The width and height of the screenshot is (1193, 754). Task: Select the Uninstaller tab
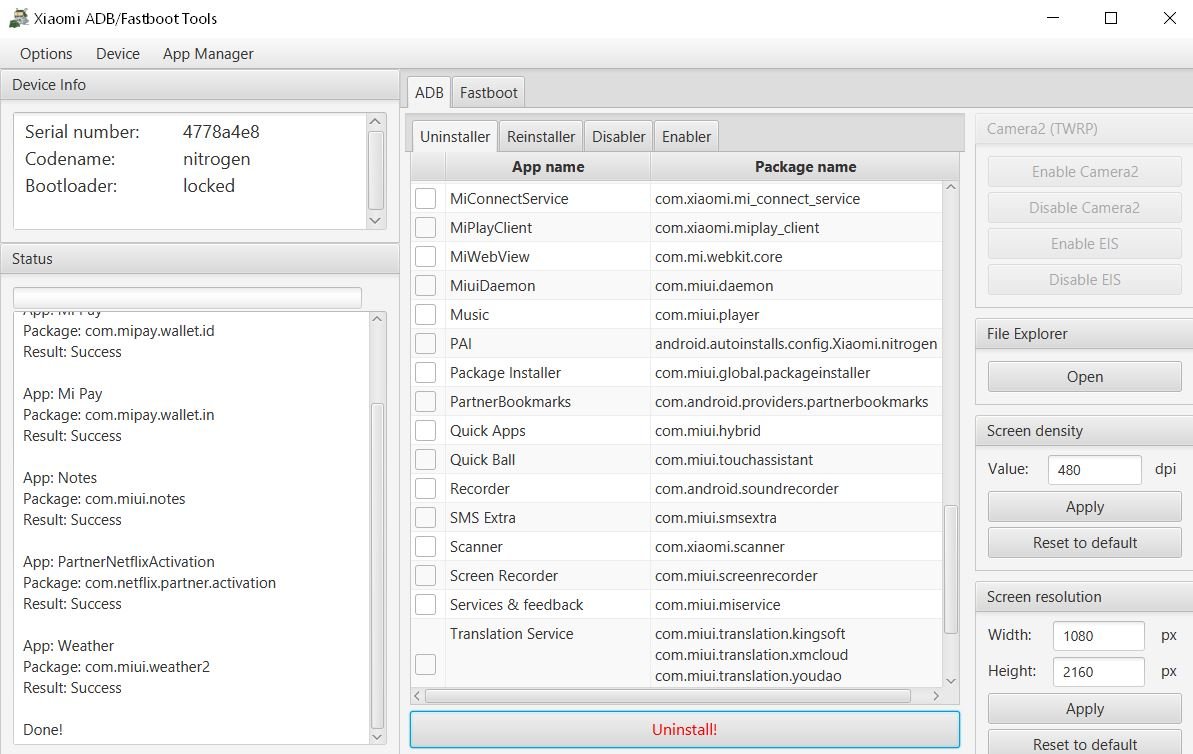pyautogui.click(x=454, y=136)
